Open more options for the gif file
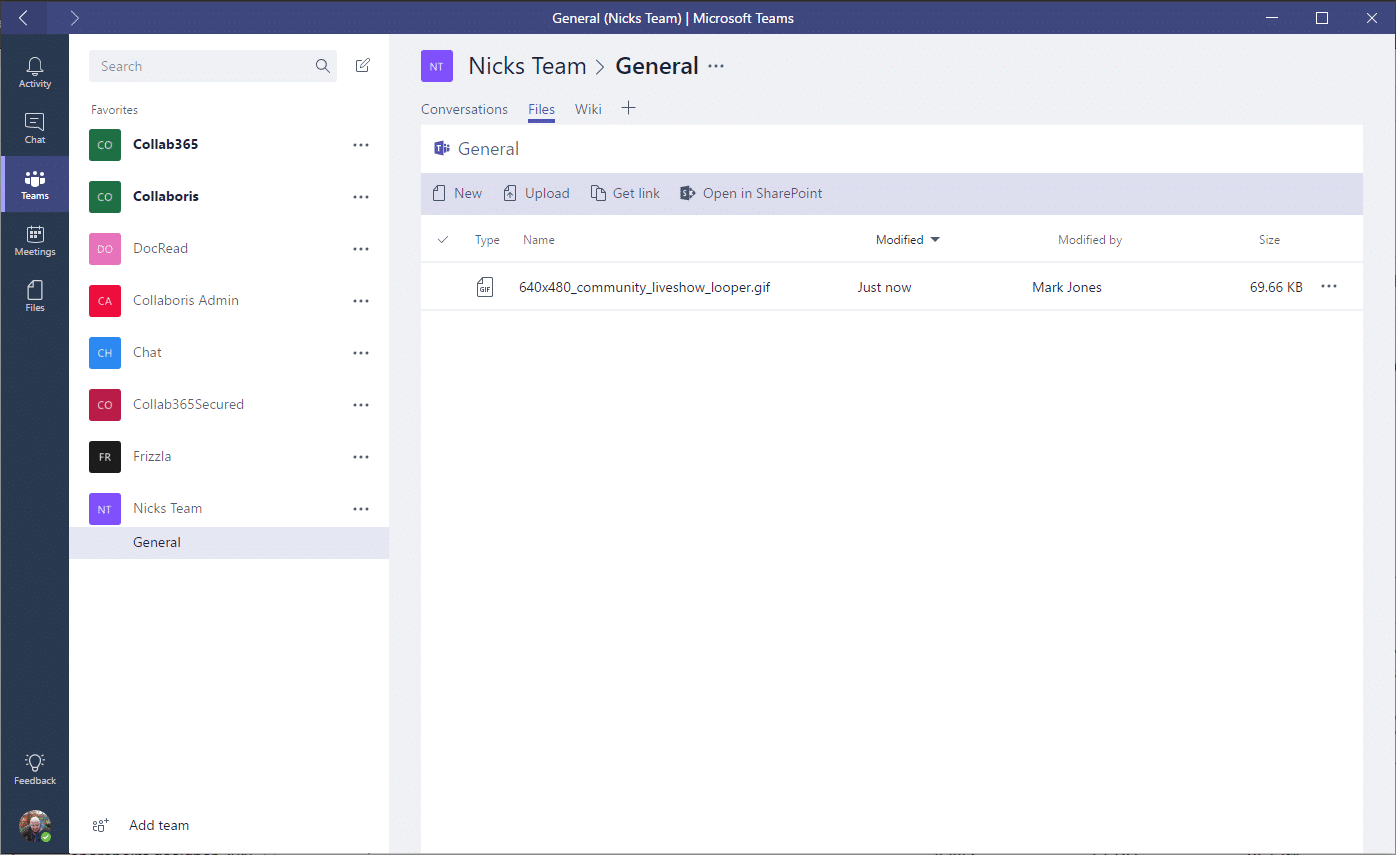Image resolution: width=1396 pixels, height=855 pixels. click(1328, 287)
